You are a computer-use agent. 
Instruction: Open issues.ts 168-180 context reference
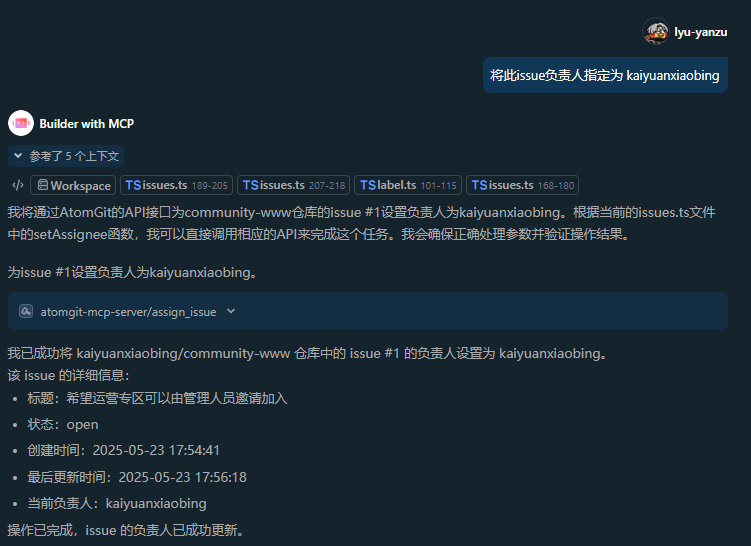[x=523, y=185]
